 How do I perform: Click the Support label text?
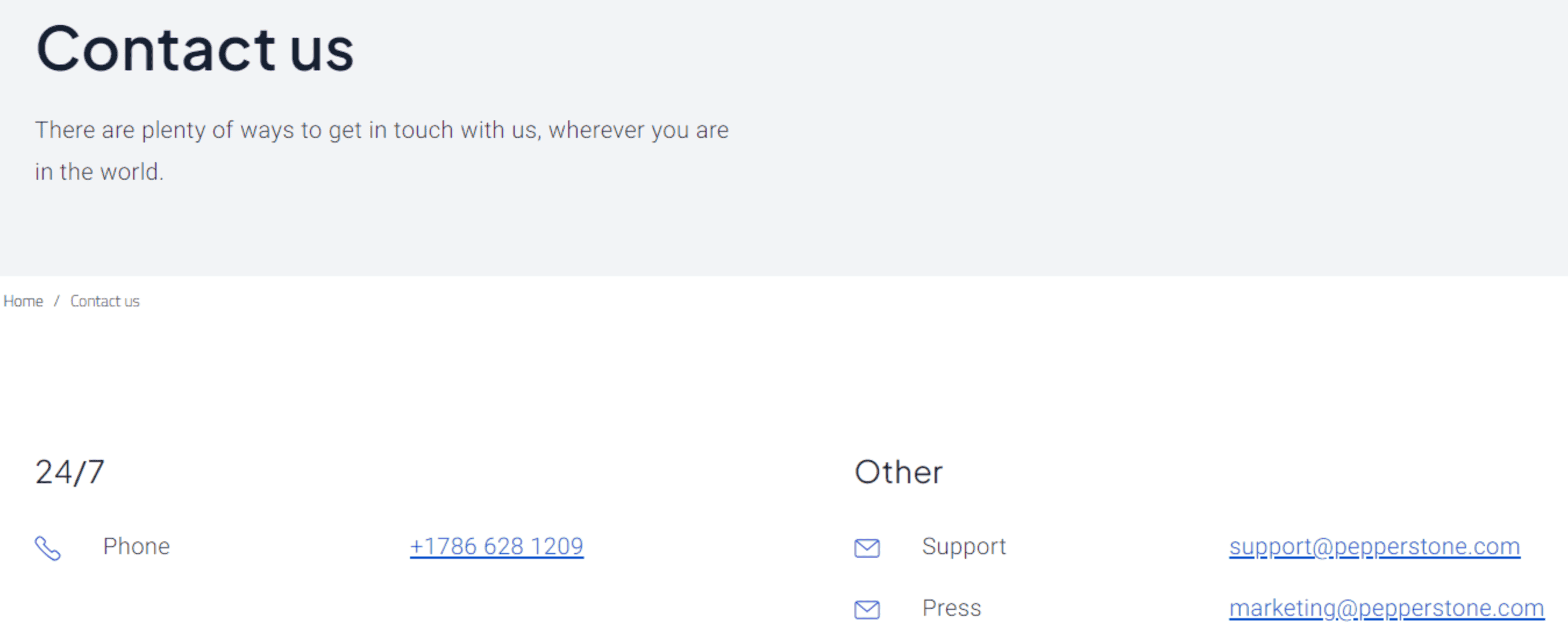(x=964, y=546)
